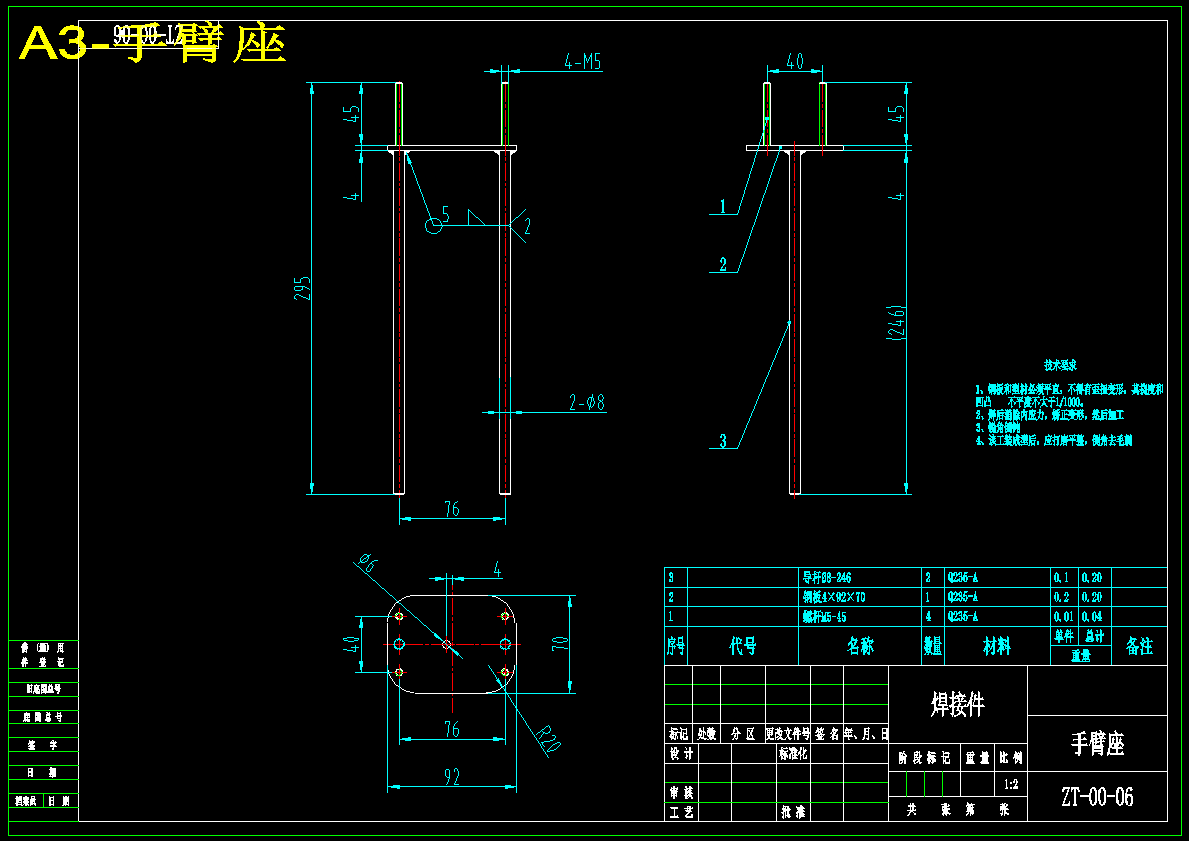
Task: Click the 导杆Ø8-246 part name
Action: [827, 577]
